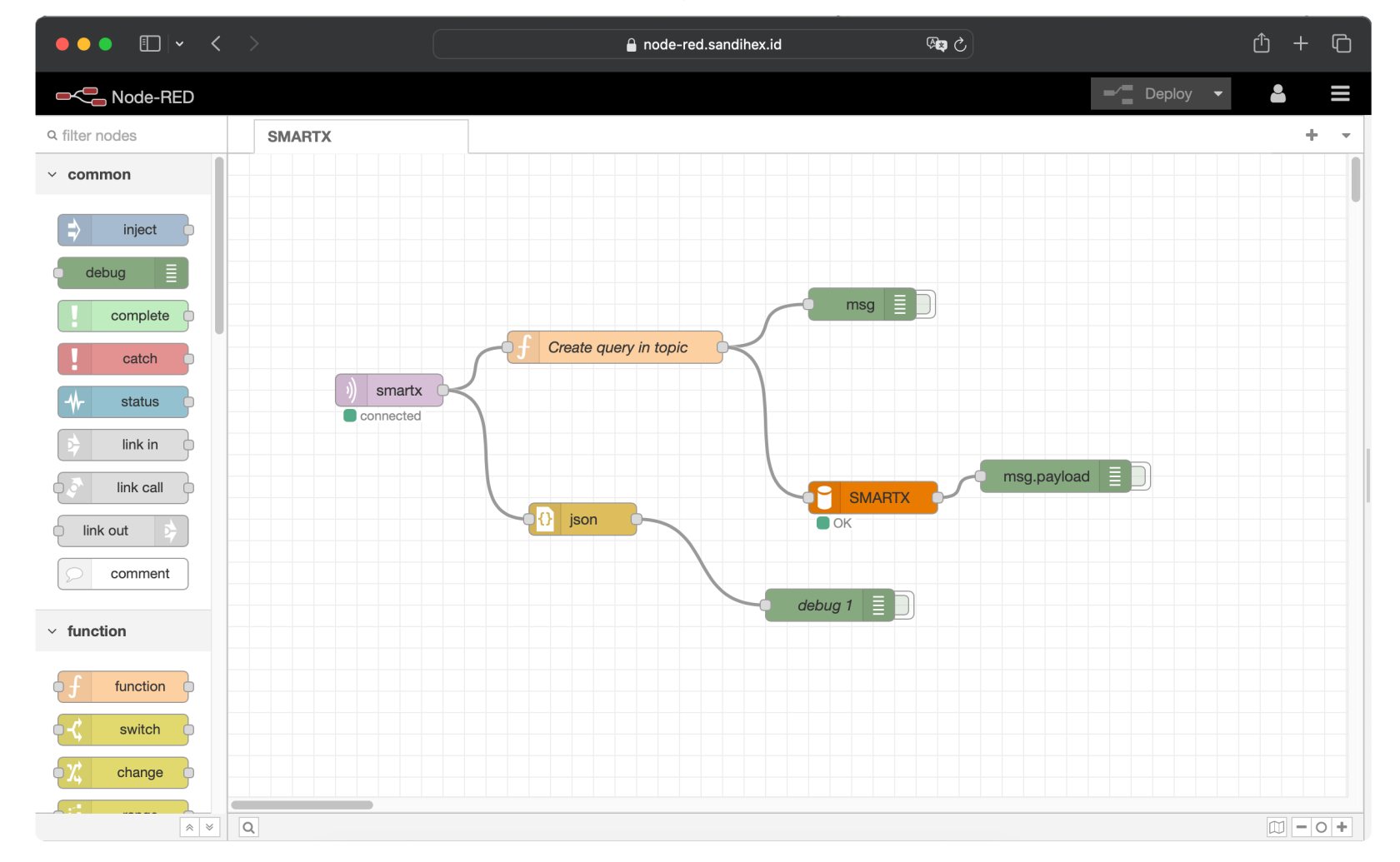
Task: Click the search flows magnifier icon
Action: click(x=248, y=827)
